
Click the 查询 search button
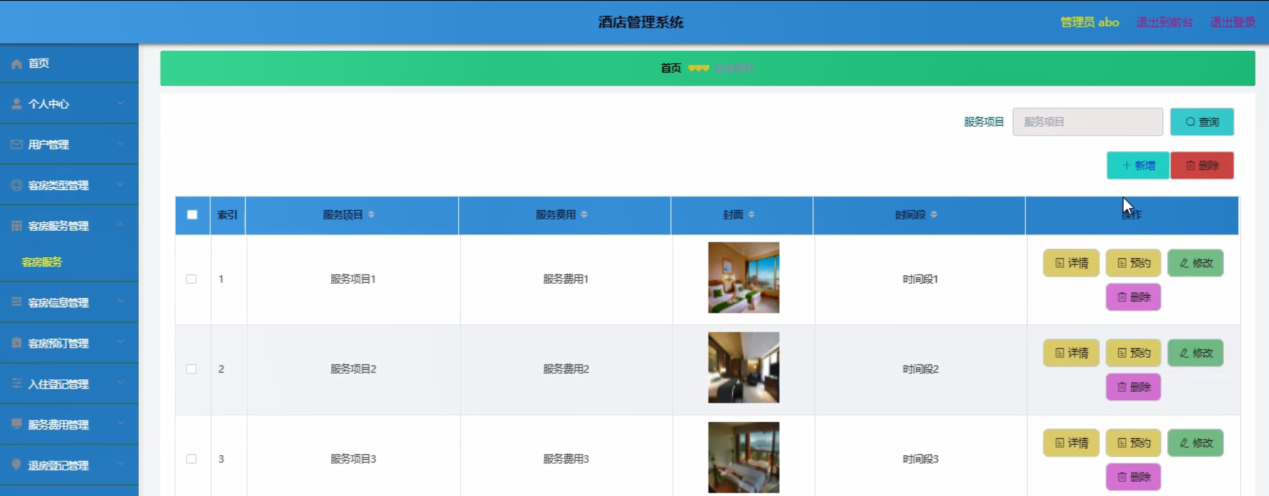coord(1202,122)
